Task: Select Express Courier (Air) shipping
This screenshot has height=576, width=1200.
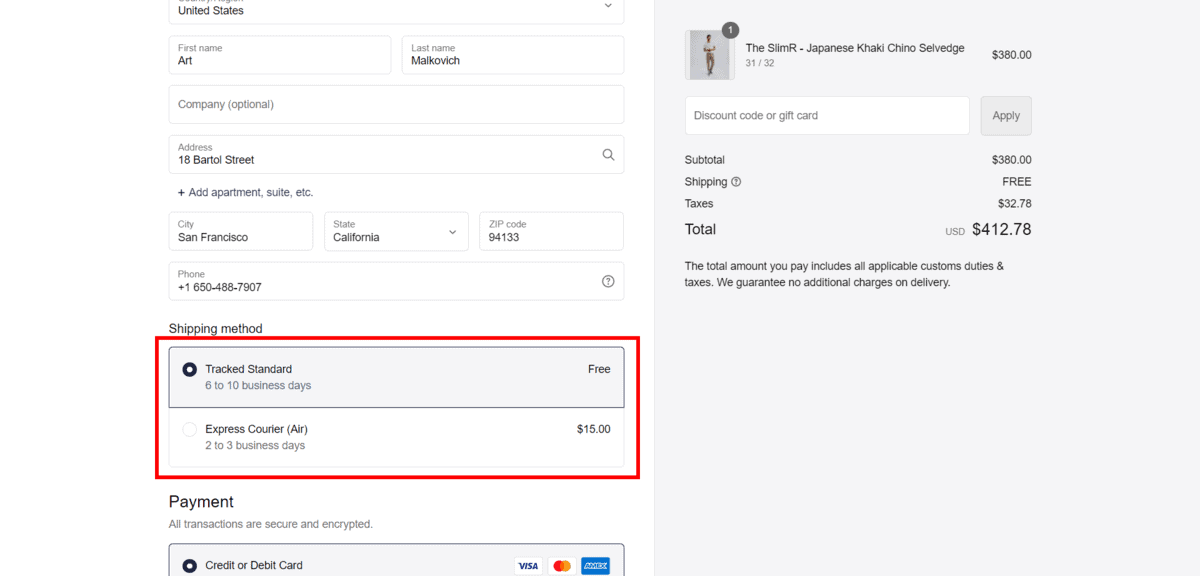Action: coord(190,429)
